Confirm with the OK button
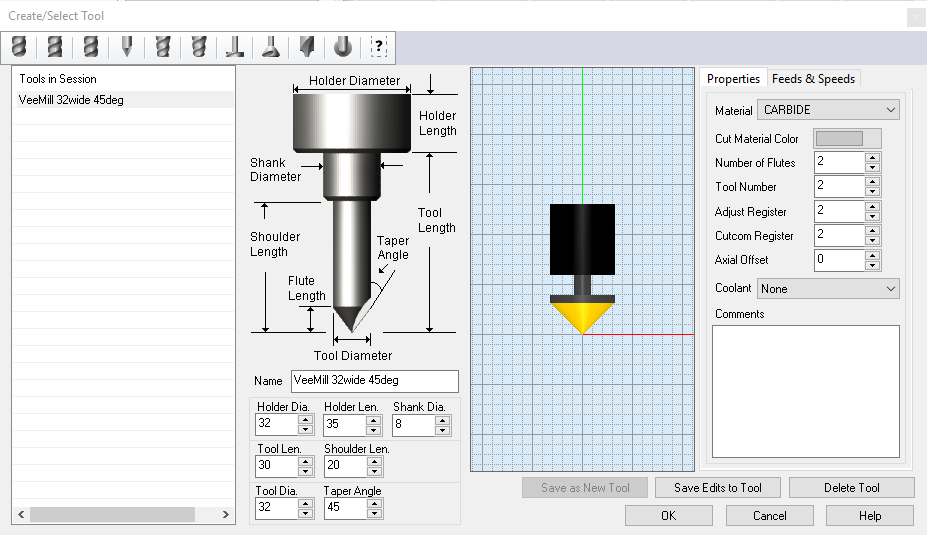 (x=669, y=515)
